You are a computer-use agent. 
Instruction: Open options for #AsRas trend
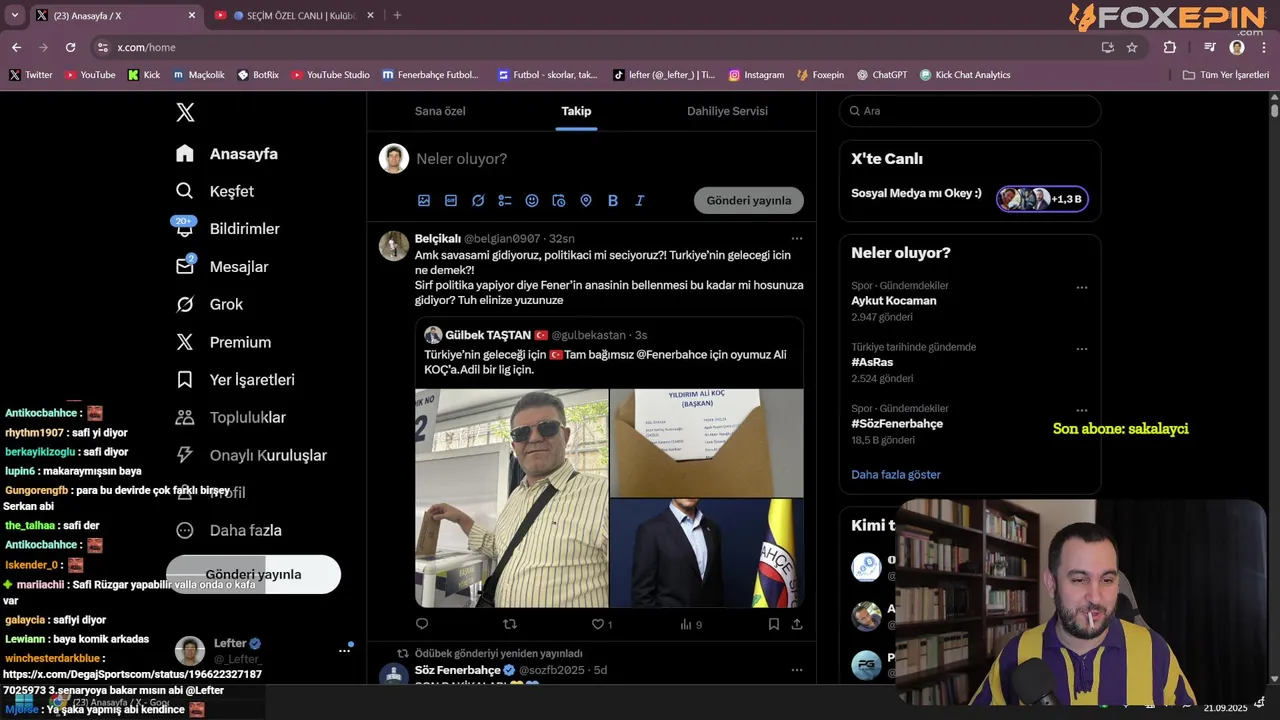[1081, 349]
